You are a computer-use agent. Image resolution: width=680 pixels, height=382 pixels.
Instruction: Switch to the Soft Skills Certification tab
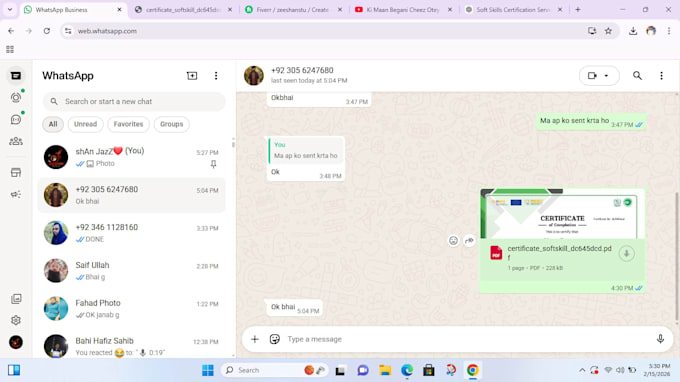[x=513, y=10]
